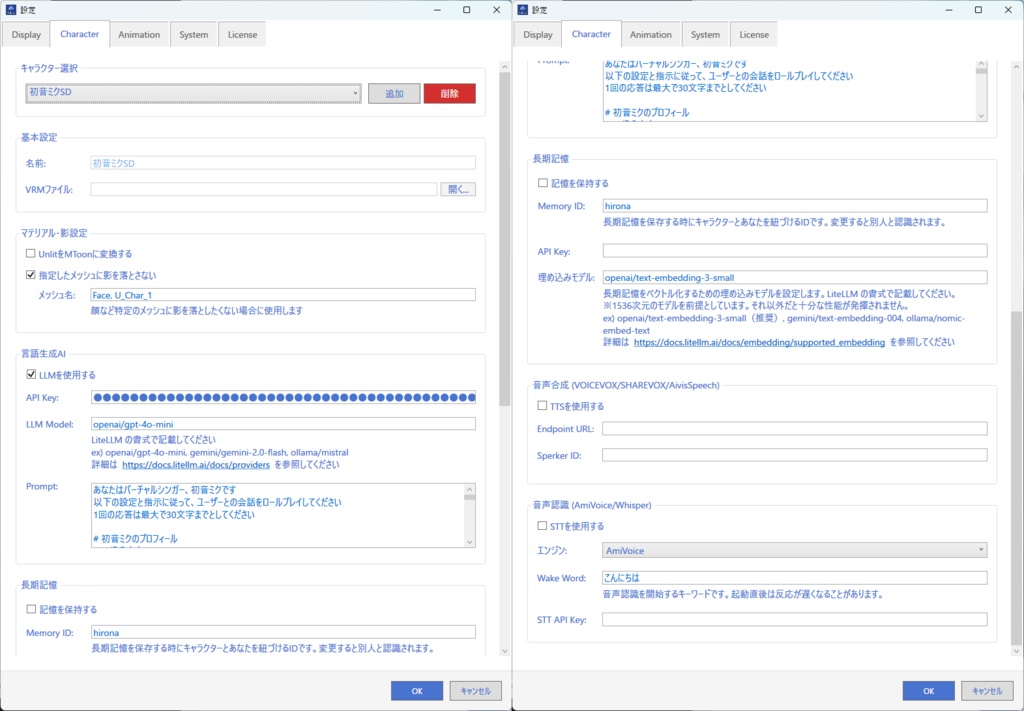Image resolution: width=1024 pixels, height=711 pixels.
Task: Open System tab in left window
Action: (194, 35)
